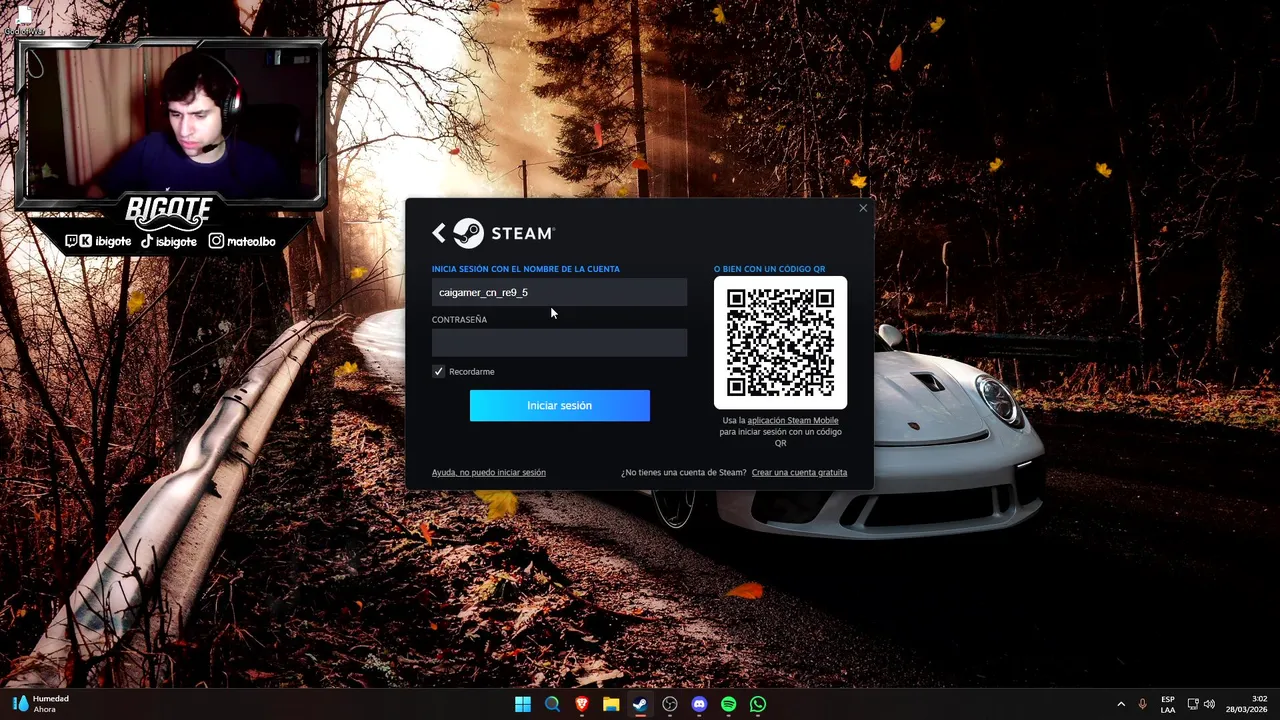This screenshot has width=1280, height=720.
Task: Open the Windows Start menu
Action: [523, 704]
